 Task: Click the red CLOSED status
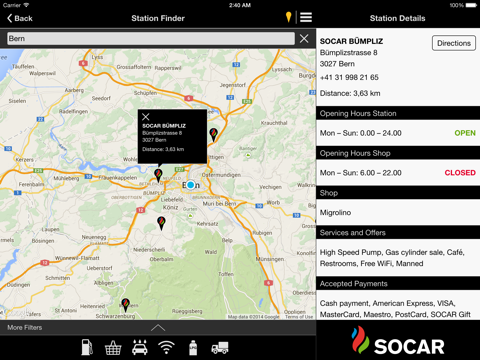click(x=460, y=173)
